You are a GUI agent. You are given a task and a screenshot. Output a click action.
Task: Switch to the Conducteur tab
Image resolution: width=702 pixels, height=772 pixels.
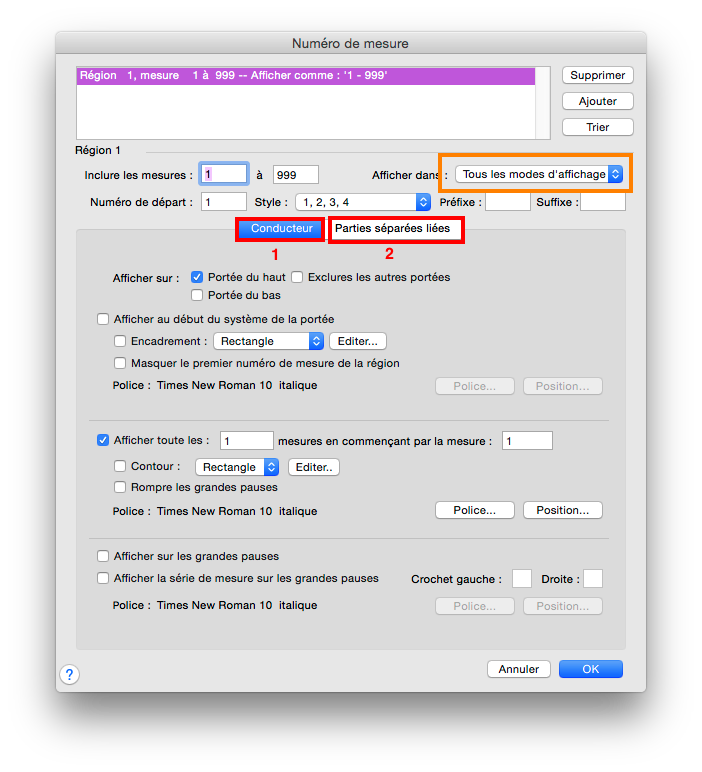[x=281, y=229]
